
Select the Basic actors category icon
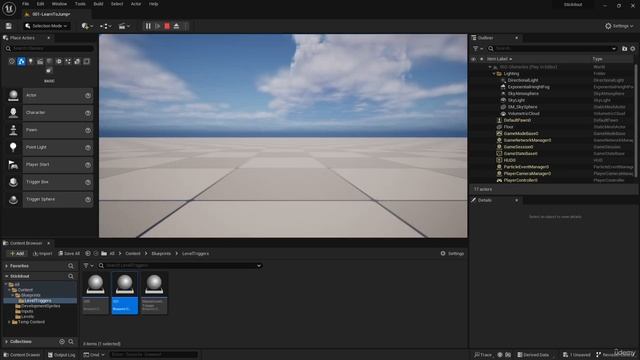click(x=21, y=61)
